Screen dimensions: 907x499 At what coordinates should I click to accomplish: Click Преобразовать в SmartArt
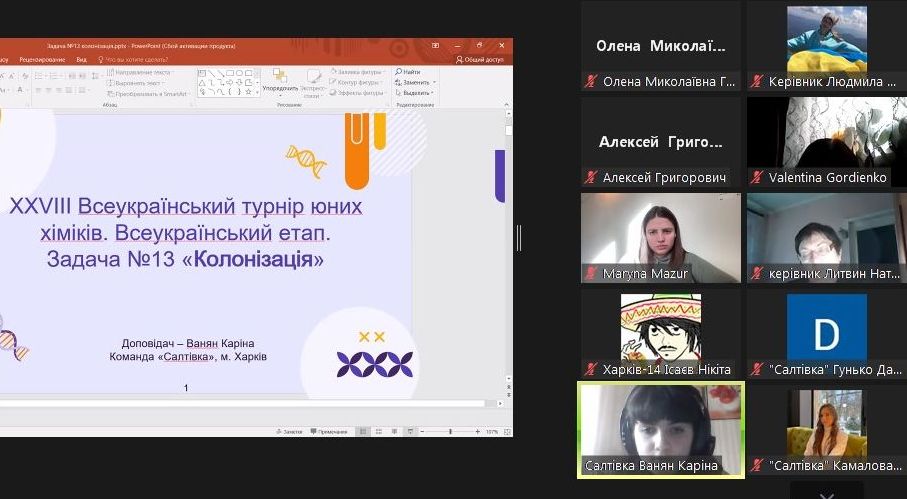149,94
